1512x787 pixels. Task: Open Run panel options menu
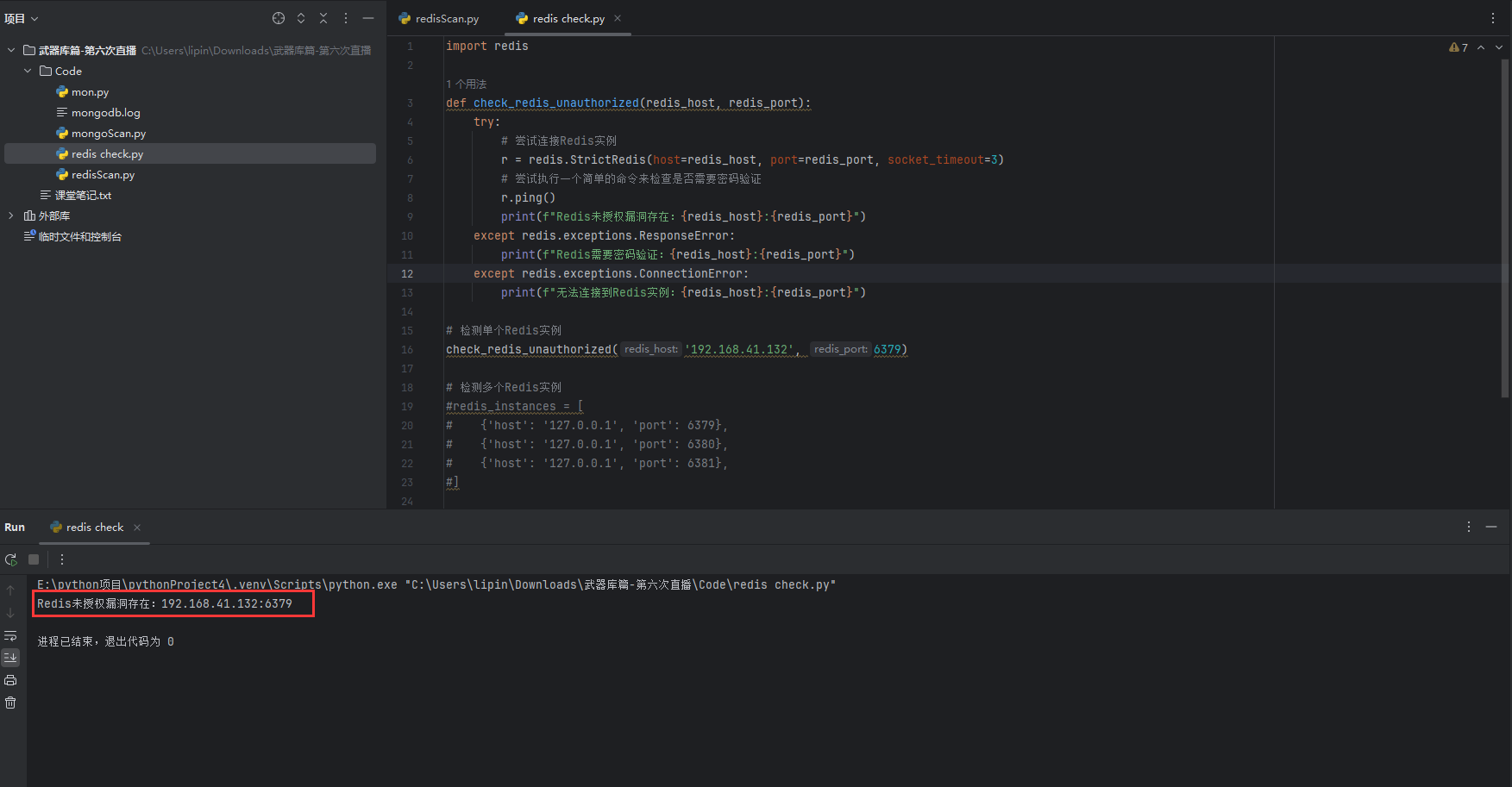[1469, 527]
